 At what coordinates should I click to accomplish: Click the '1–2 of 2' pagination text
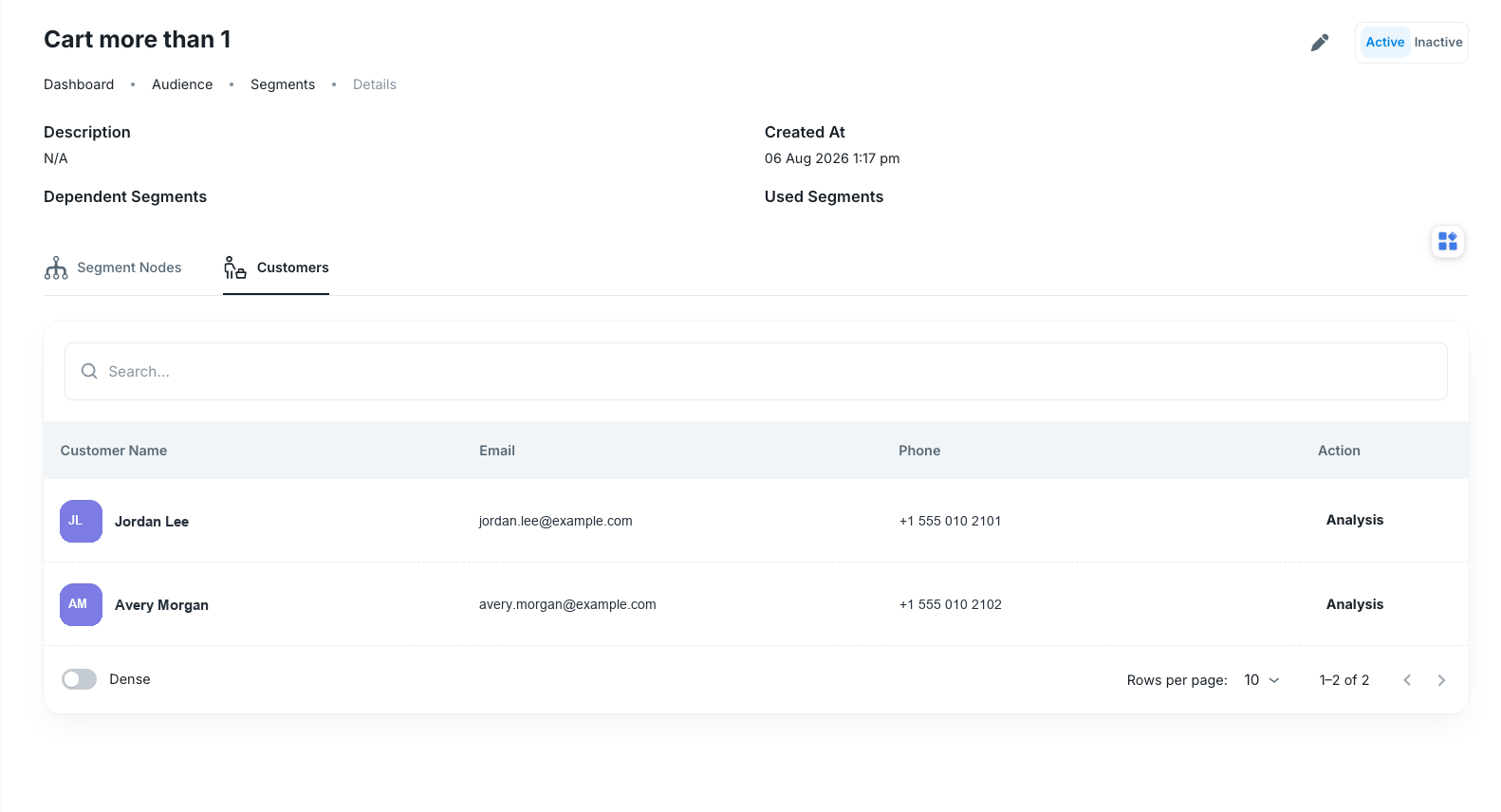click(1344, 680)
